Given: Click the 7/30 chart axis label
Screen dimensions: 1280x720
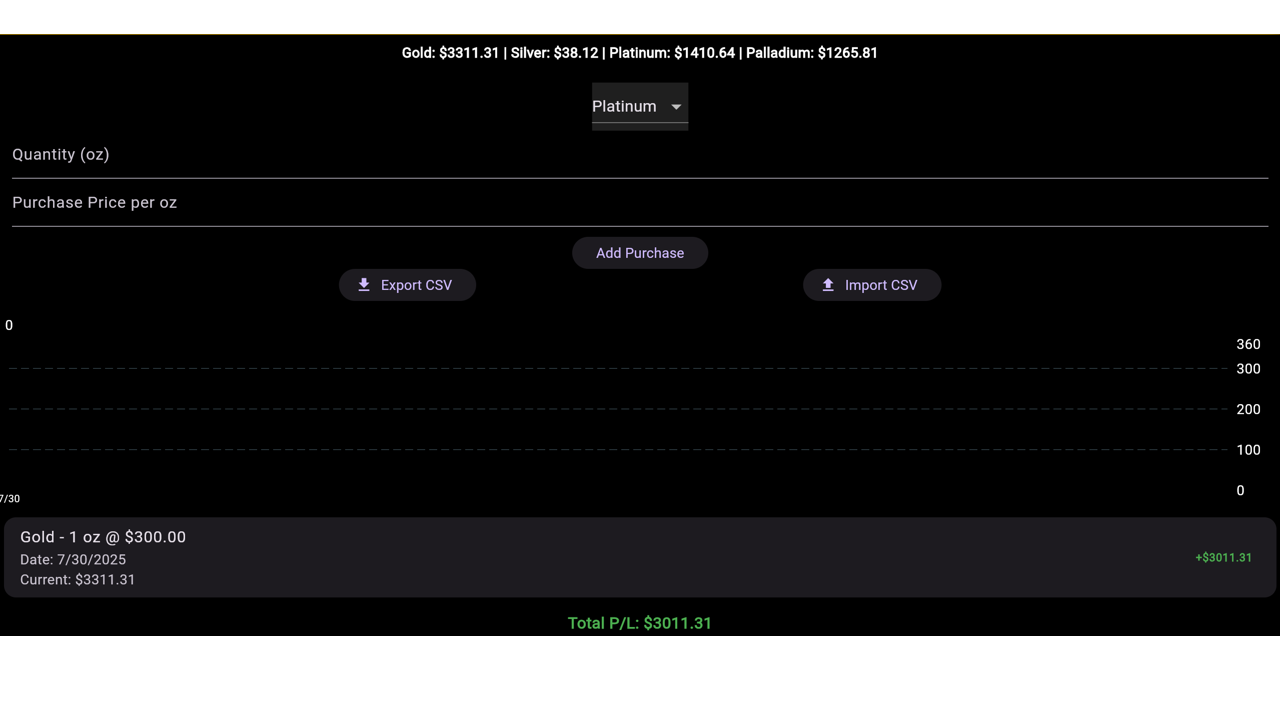Looking at the screenshot, I should click(x=10, y=498).
